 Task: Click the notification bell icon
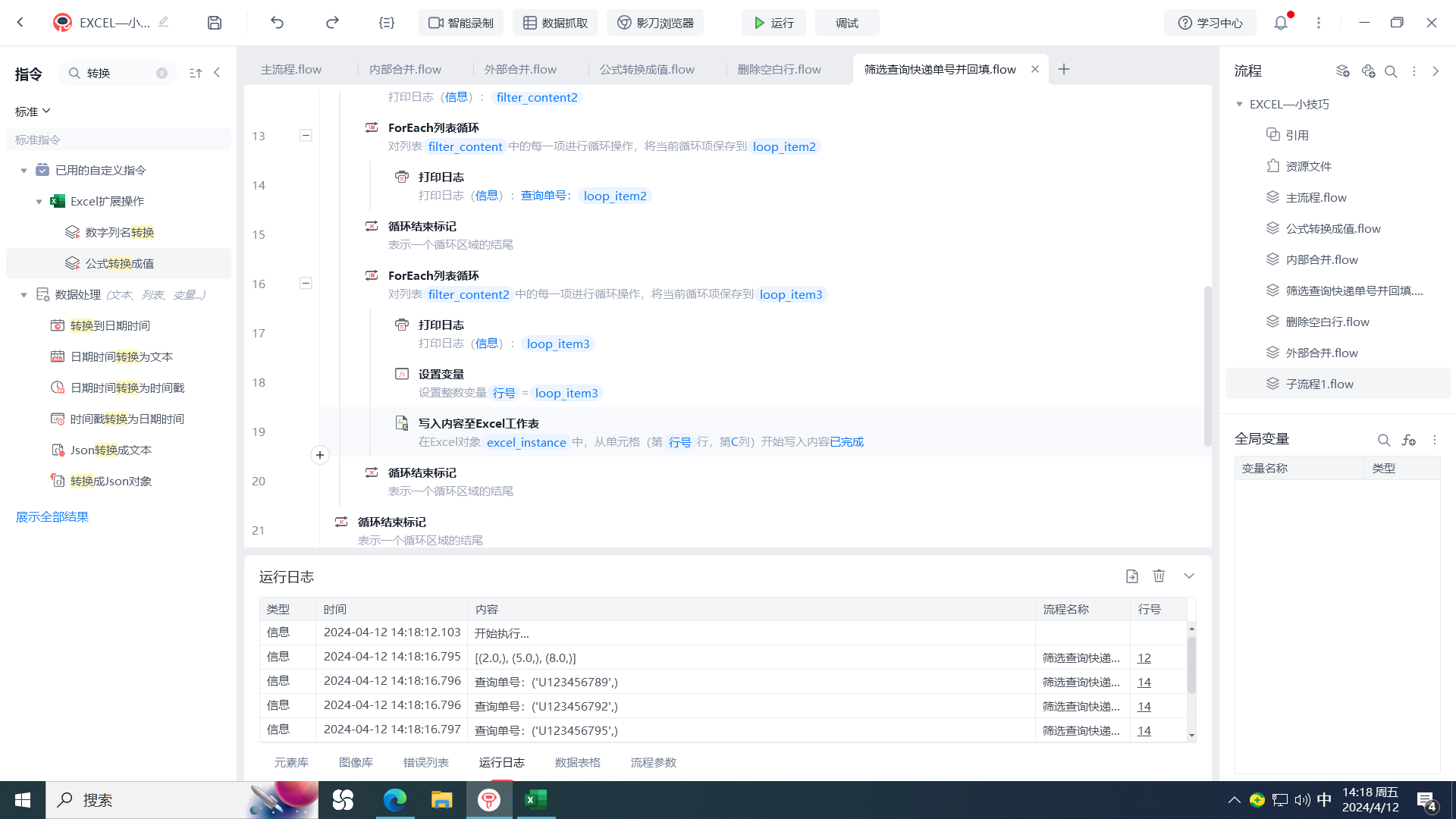pyautogui.click(x=1281, y=23)
